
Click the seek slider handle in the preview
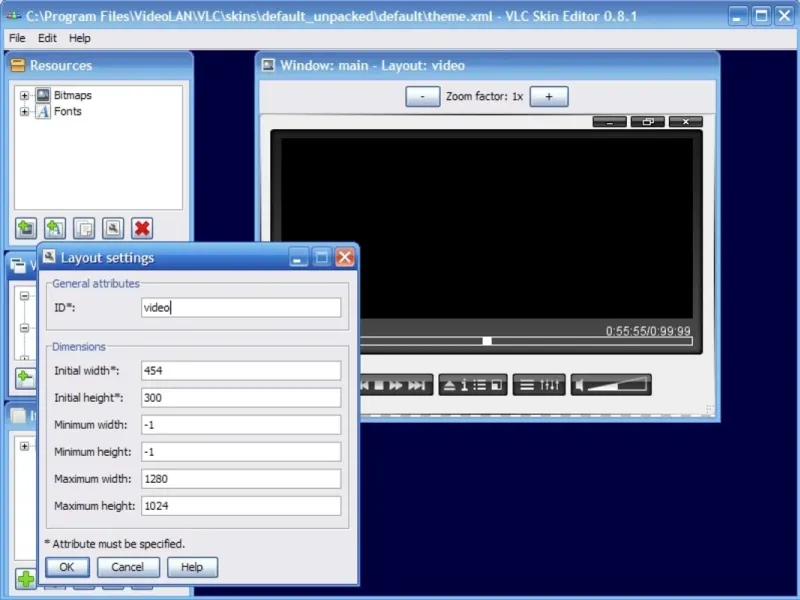[487, 341]
